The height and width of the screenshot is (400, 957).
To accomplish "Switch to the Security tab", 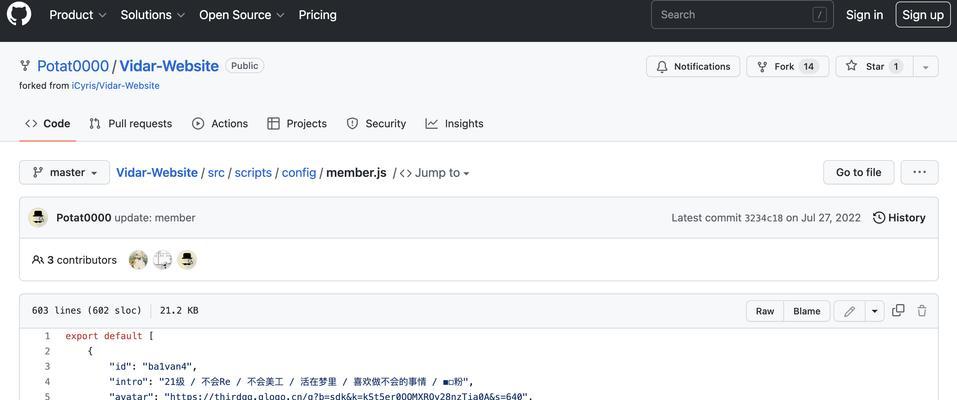I will tap(376, 123).
